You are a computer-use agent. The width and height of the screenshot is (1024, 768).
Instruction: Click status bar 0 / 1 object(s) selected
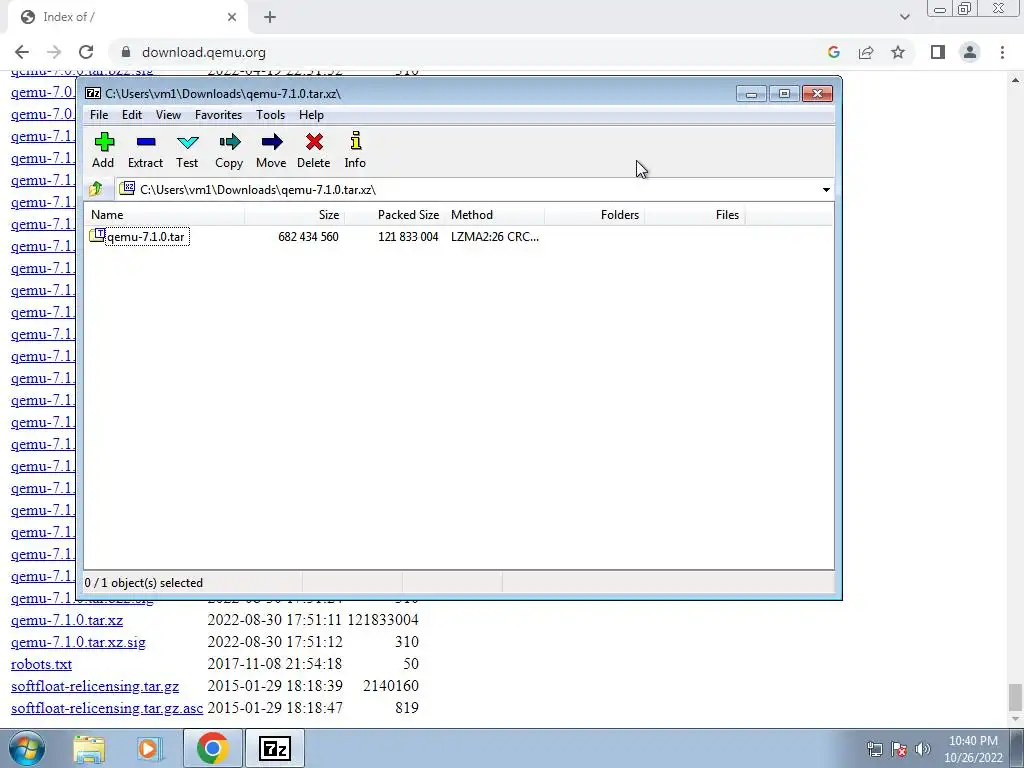click(x=144, y=583)
